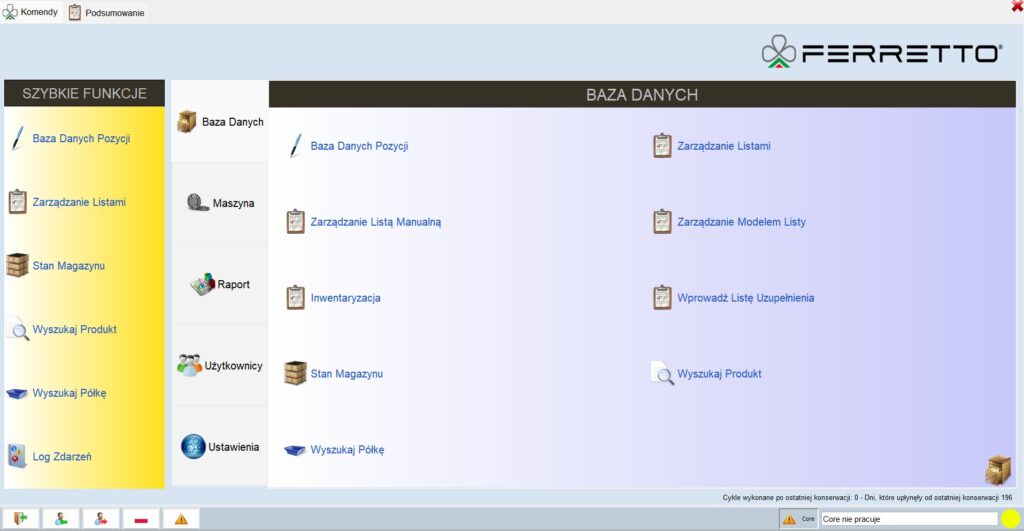Image resolution: width=1024 pixels, height=531 pixels.
Task: Open Baza Danych Pozycji in main panel
Action: [359, 146]
